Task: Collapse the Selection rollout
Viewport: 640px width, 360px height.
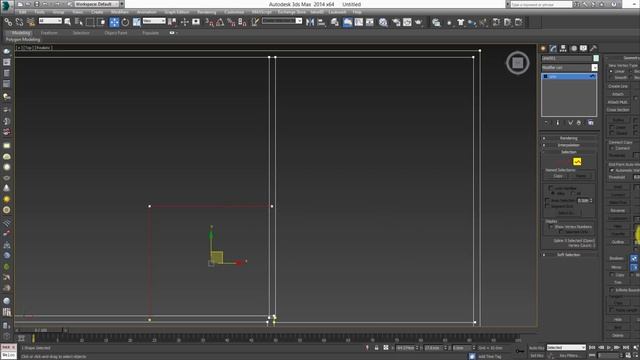Action: tap(569, 152)
